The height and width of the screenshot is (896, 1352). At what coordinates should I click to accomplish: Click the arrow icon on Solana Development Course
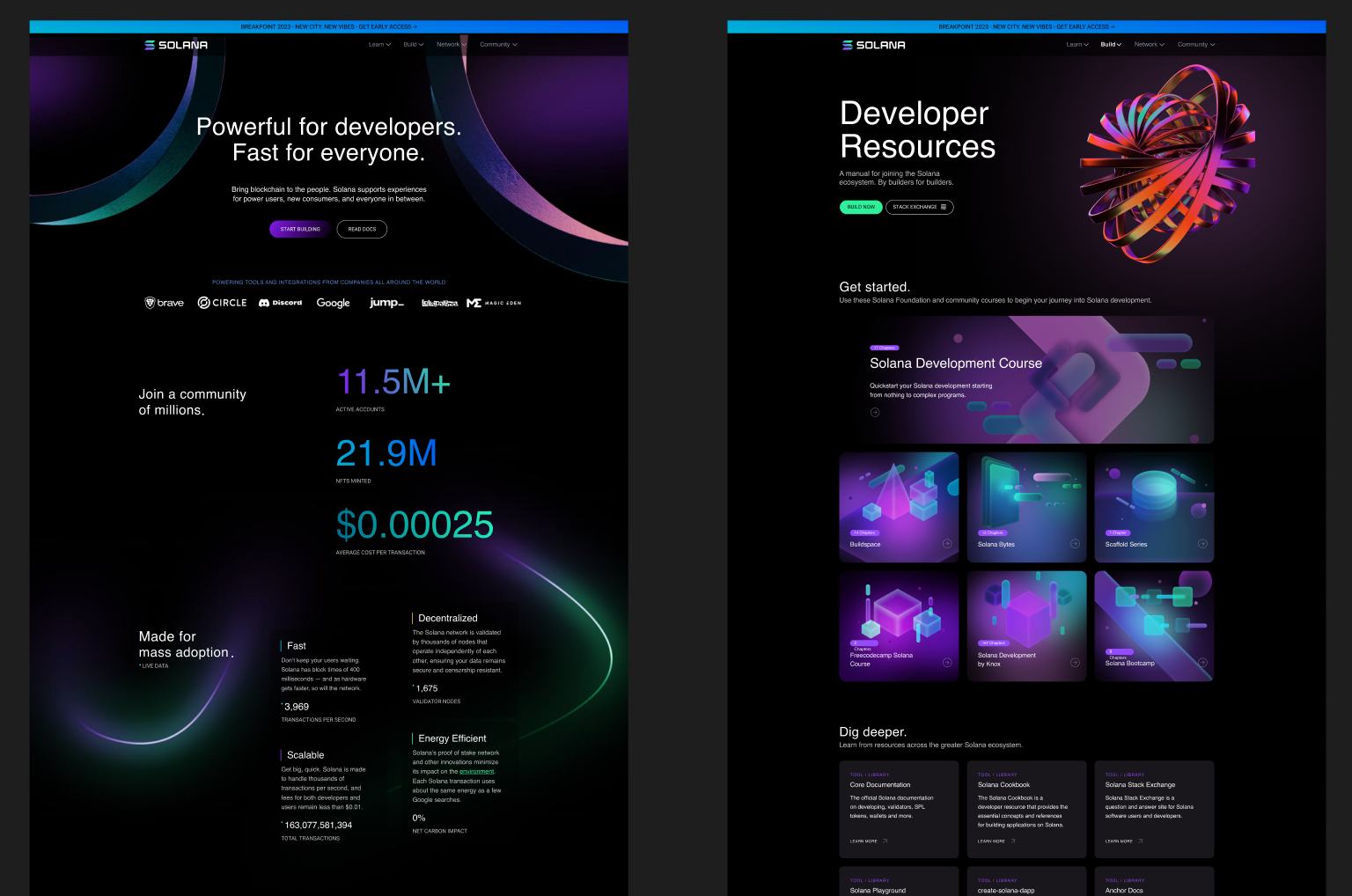(875, 412)
